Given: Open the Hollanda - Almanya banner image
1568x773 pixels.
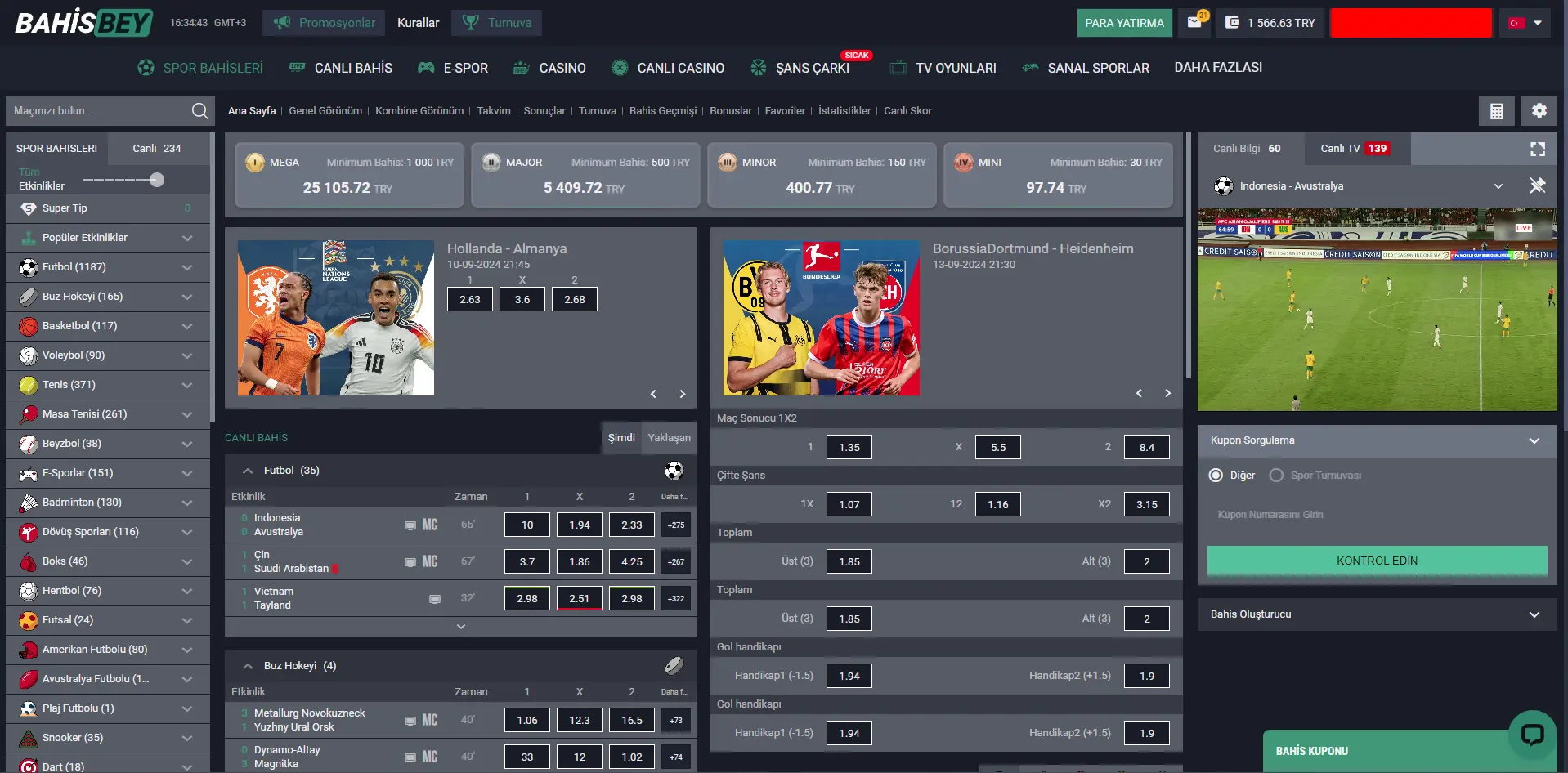Looking at the screenshot, I should 336,318.
